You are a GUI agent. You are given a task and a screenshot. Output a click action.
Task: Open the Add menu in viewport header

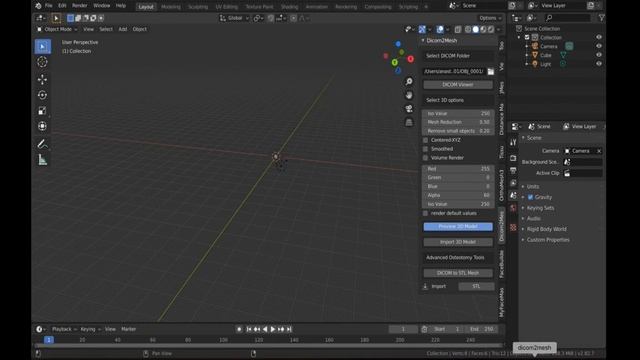click(x=123, y=29)
